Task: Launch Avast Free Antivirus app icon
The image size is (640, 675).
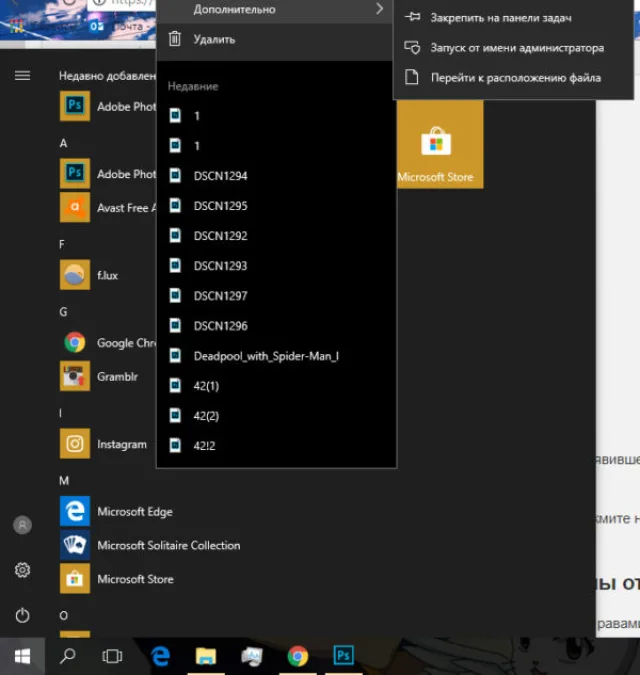Action: pyautogui.click(x=75, y=207)
